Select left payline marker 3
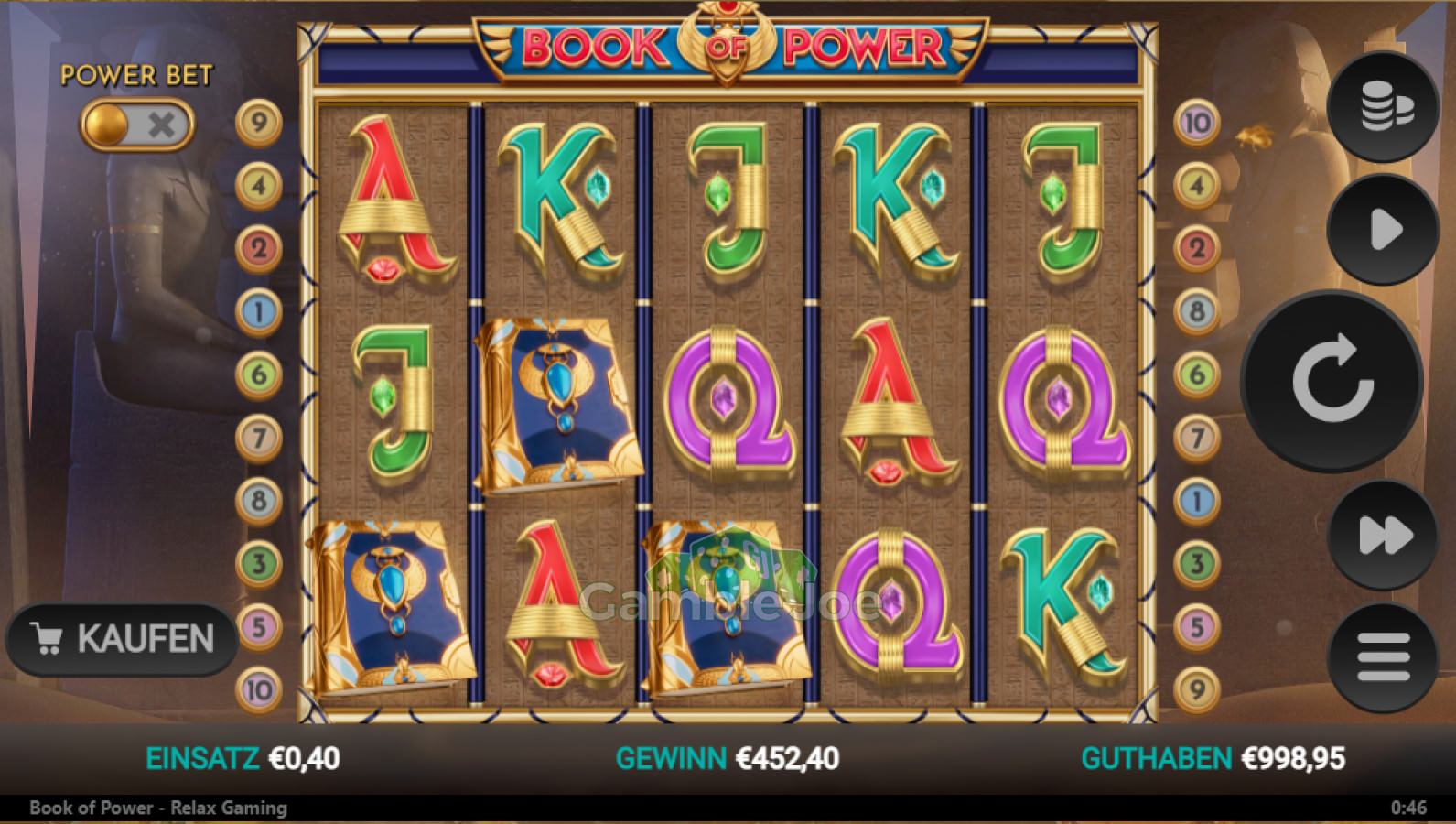This screenshot has width=1456, height=824. (x=259, y=563)
